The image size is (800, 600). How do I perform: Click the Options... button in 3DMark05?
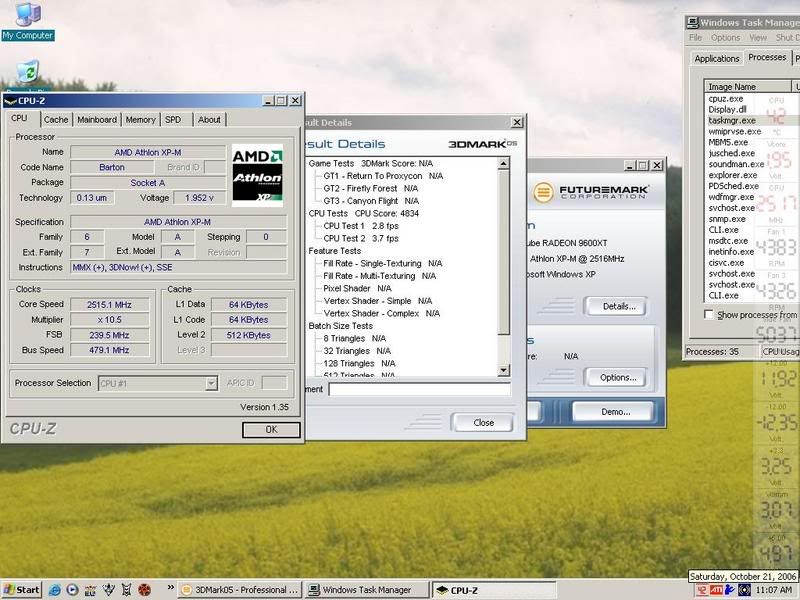pyautogui.click(x=617, y=378)
